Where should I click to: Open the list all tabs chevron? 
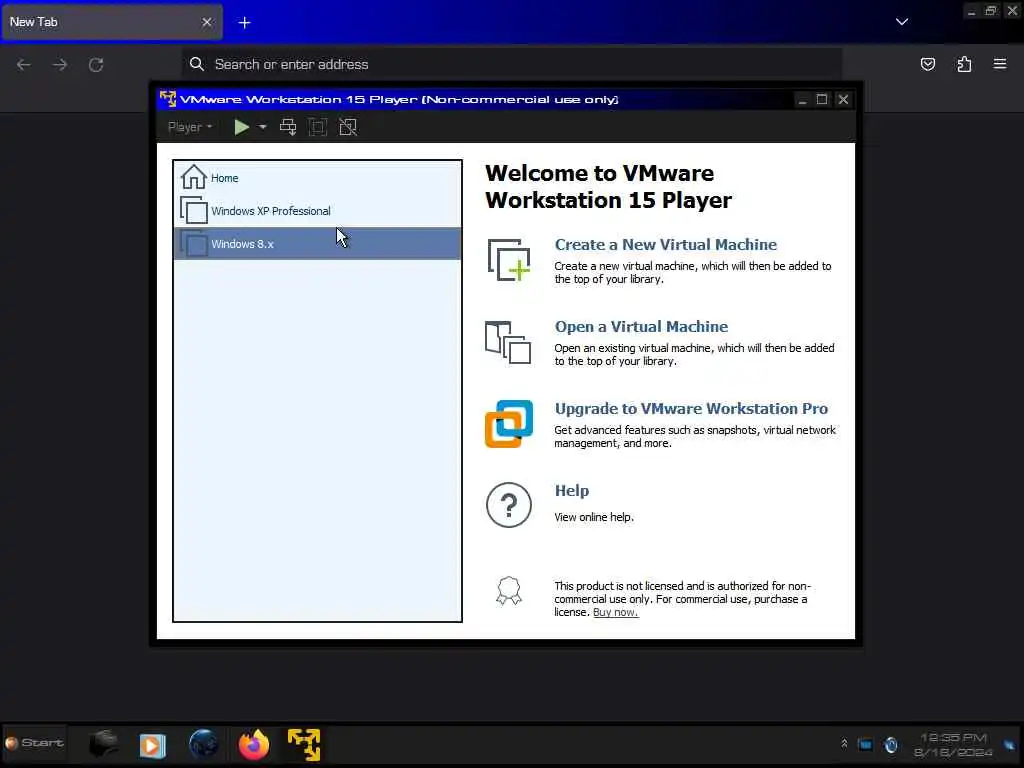click(902, 22)
